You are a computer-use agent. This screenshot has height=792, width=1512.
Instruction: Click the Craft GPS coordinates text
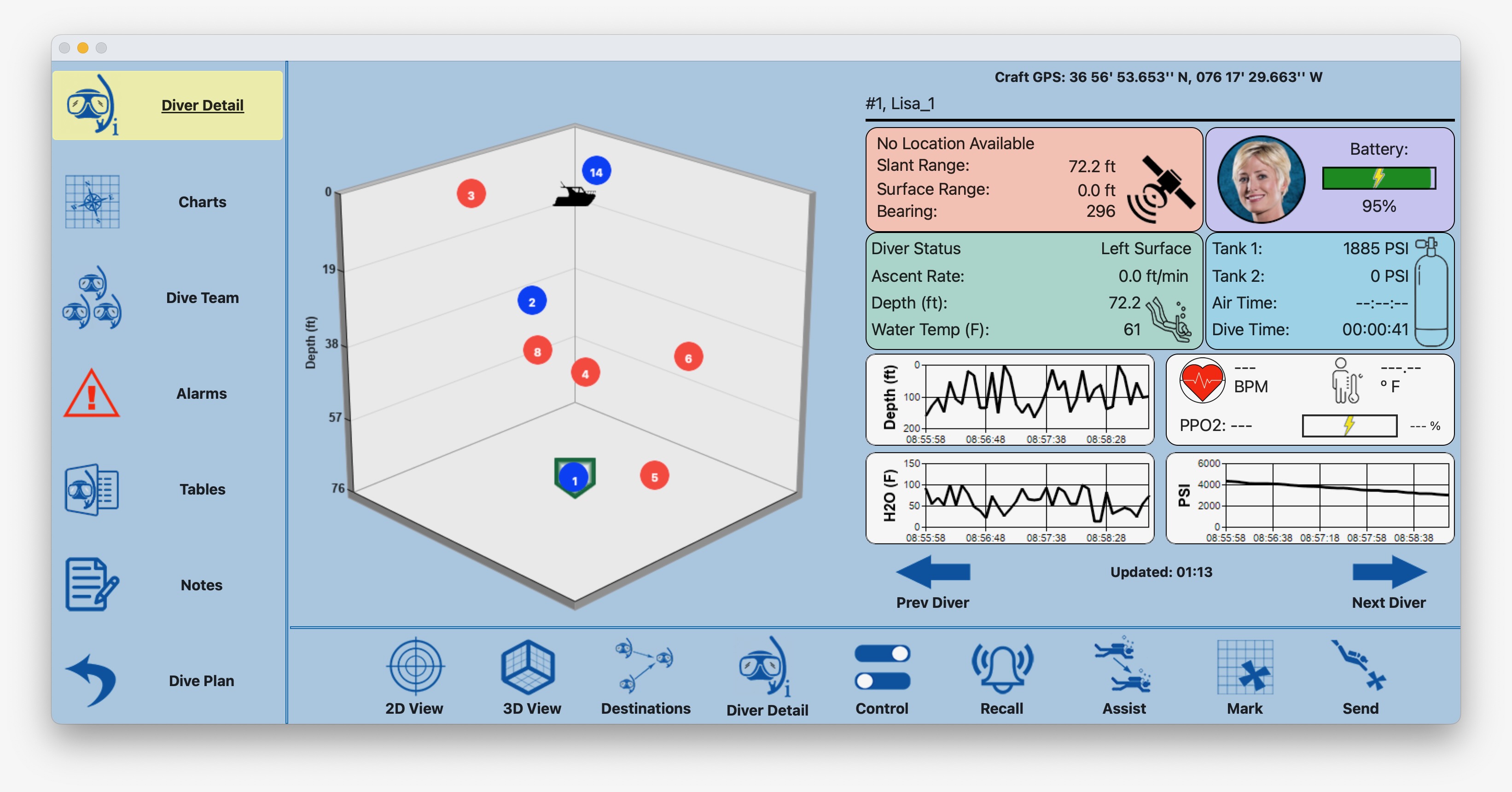(1158, 77)
